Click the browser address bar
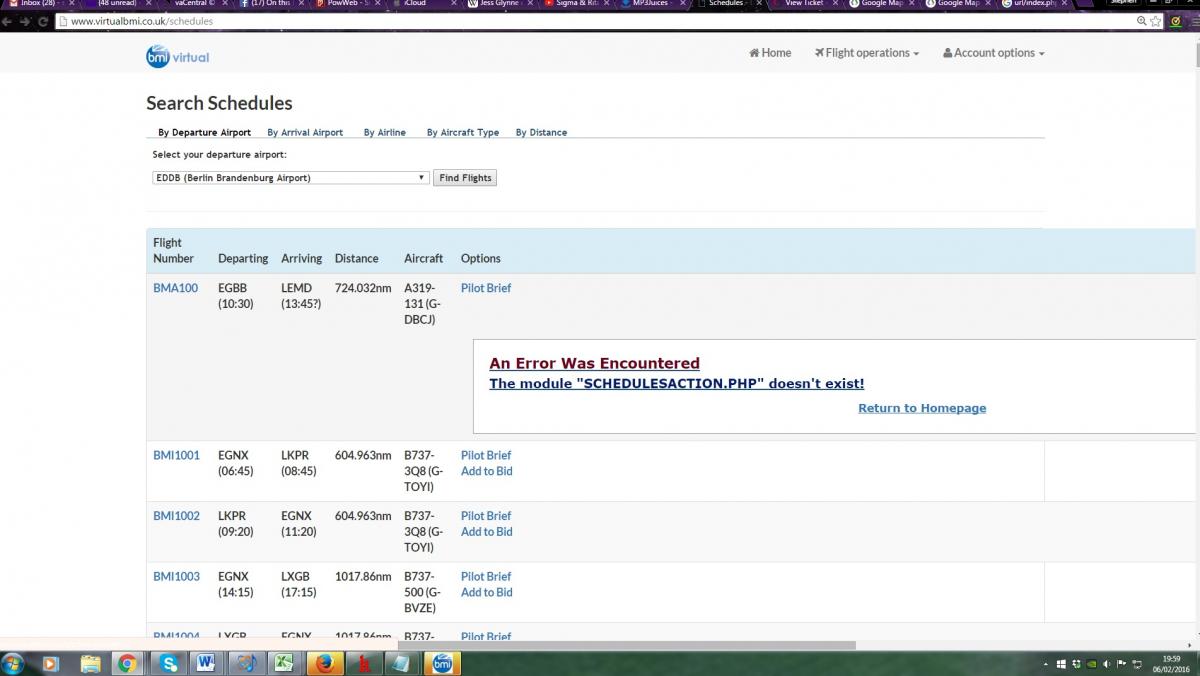 600,21
